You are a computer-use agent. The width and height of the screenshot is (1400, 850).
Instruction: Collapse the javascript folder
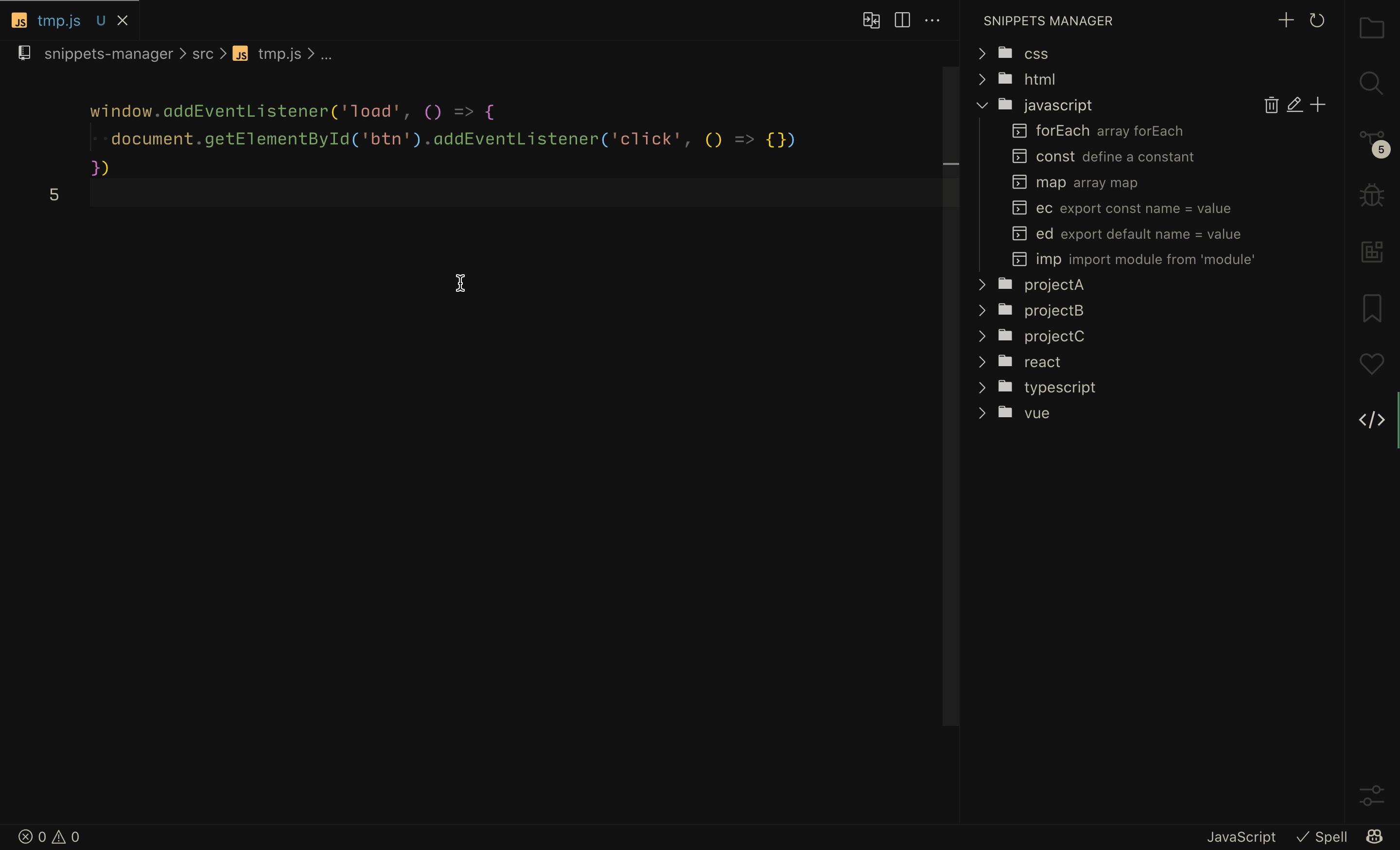(x=982, y=105)
